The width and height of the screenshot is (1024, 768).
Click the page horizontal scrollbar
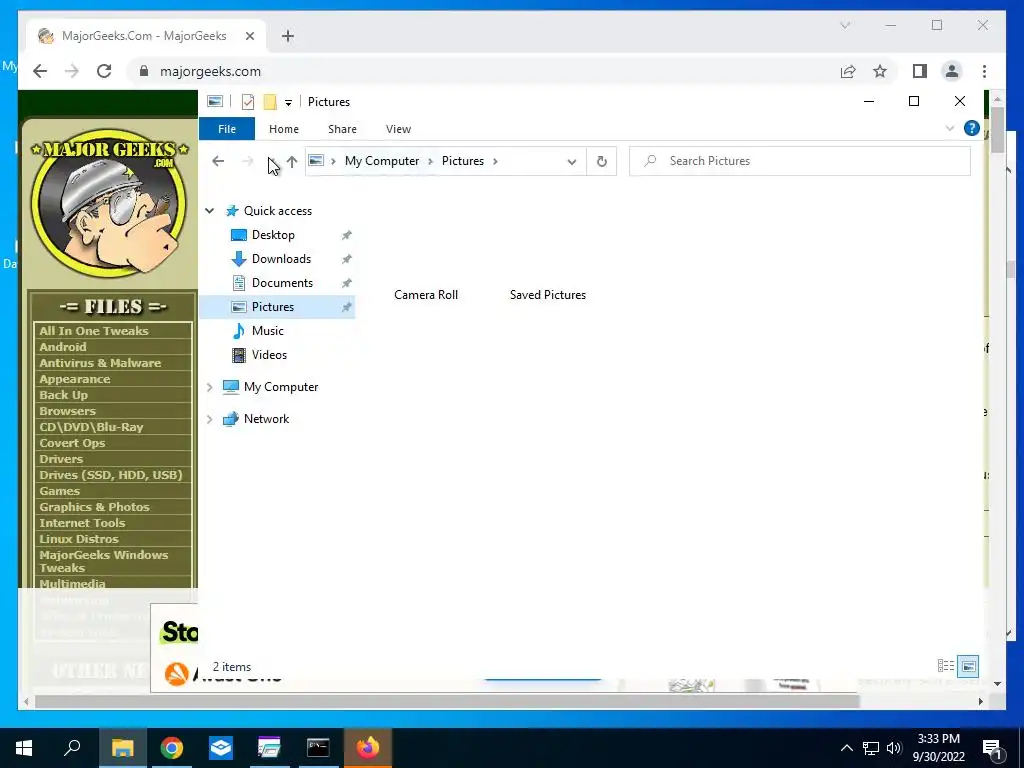pos(447,701)
